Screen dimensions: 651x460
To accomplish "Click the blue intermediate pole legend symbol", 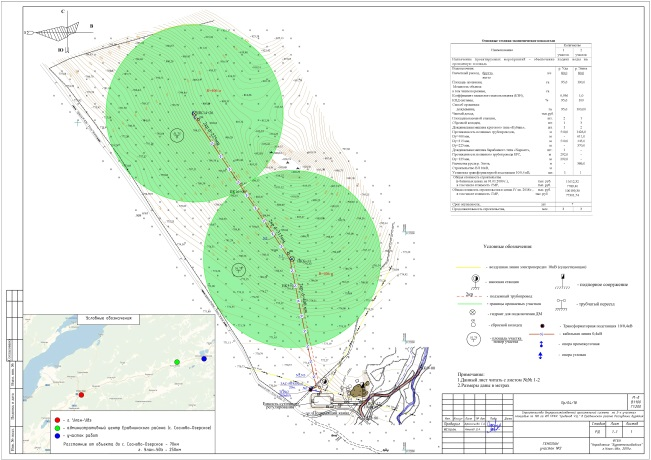I will [542, 342].
